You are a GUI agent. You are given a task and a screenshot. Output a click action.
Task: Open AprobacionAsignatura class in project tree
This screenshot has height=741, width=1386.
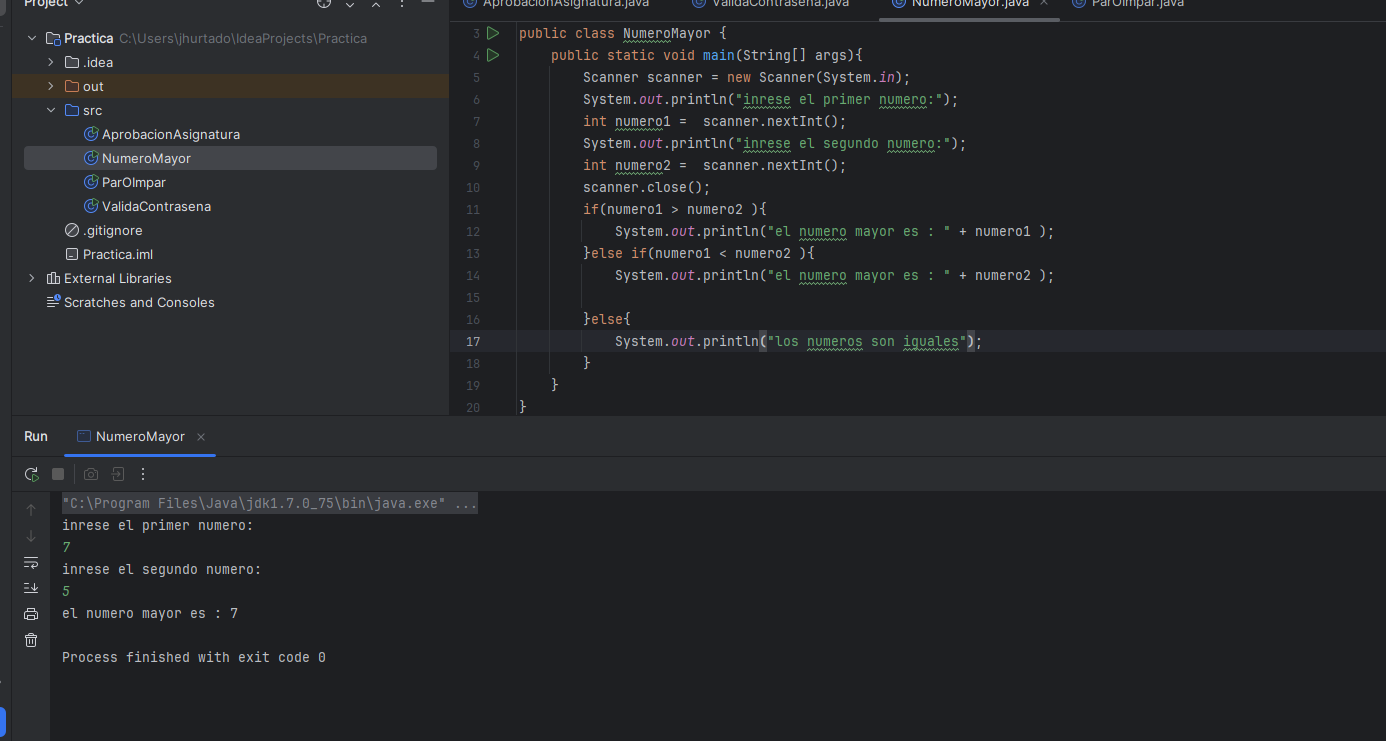171,134
